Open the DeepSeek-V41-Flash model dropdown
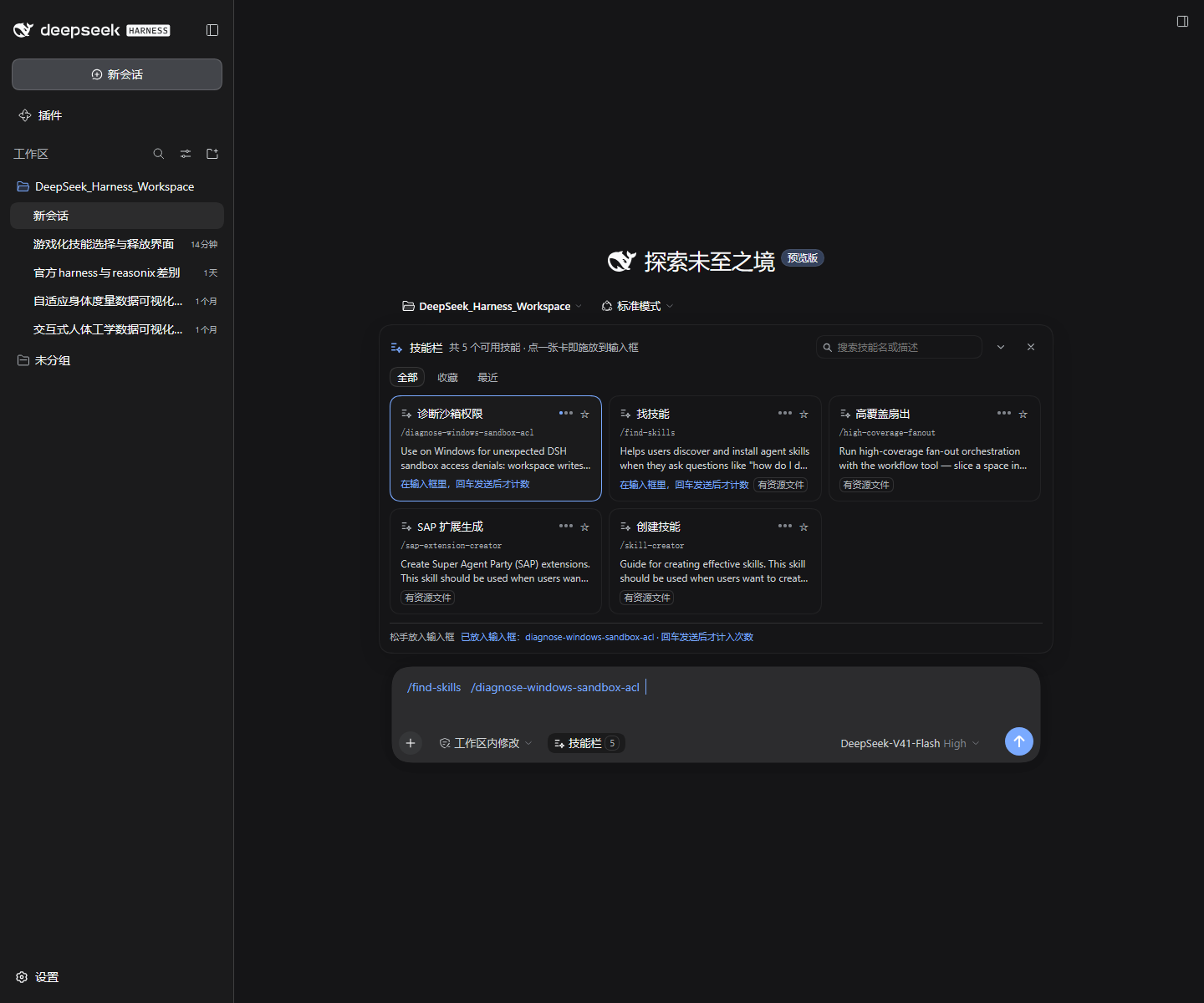 (x=910, y=743)
